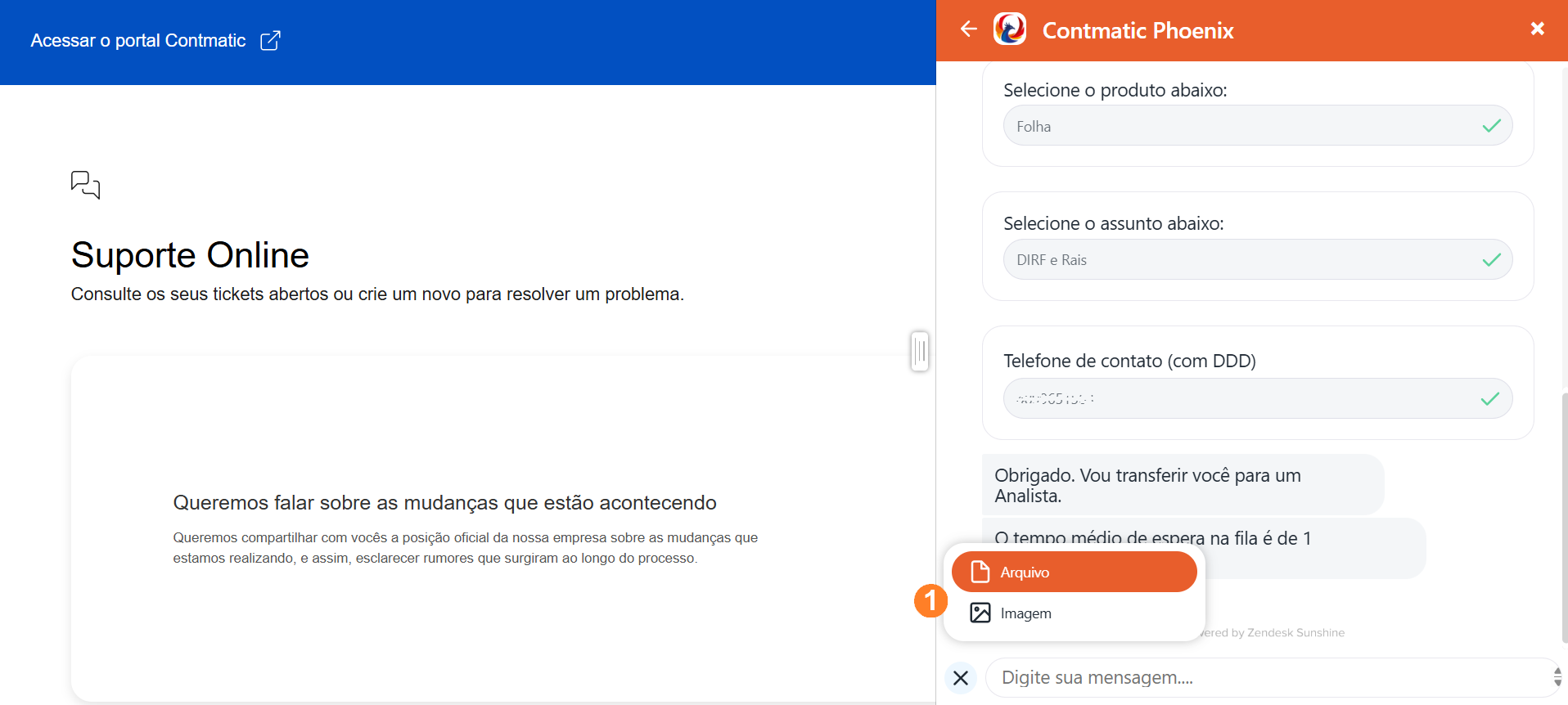Close the attachment menu with the X button
This screenshot has width=1568, height=705.
961,678
